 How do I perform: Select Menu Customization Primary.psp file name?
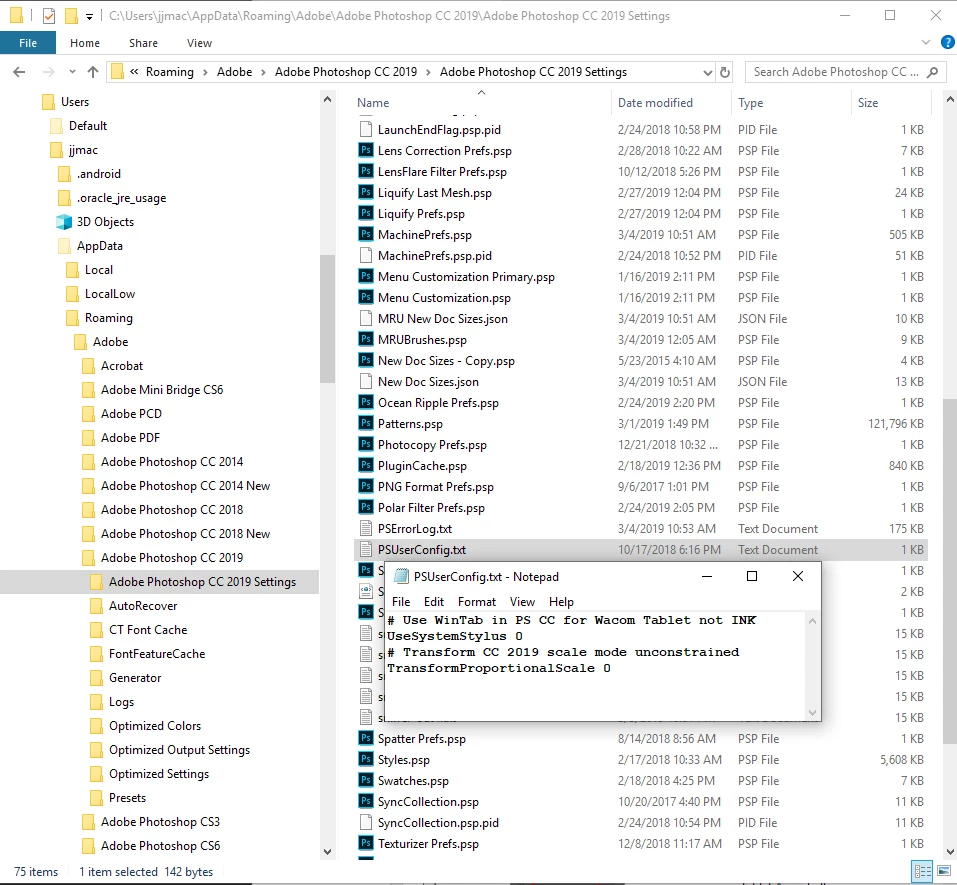pyautogui.click(x=466, y=276)
